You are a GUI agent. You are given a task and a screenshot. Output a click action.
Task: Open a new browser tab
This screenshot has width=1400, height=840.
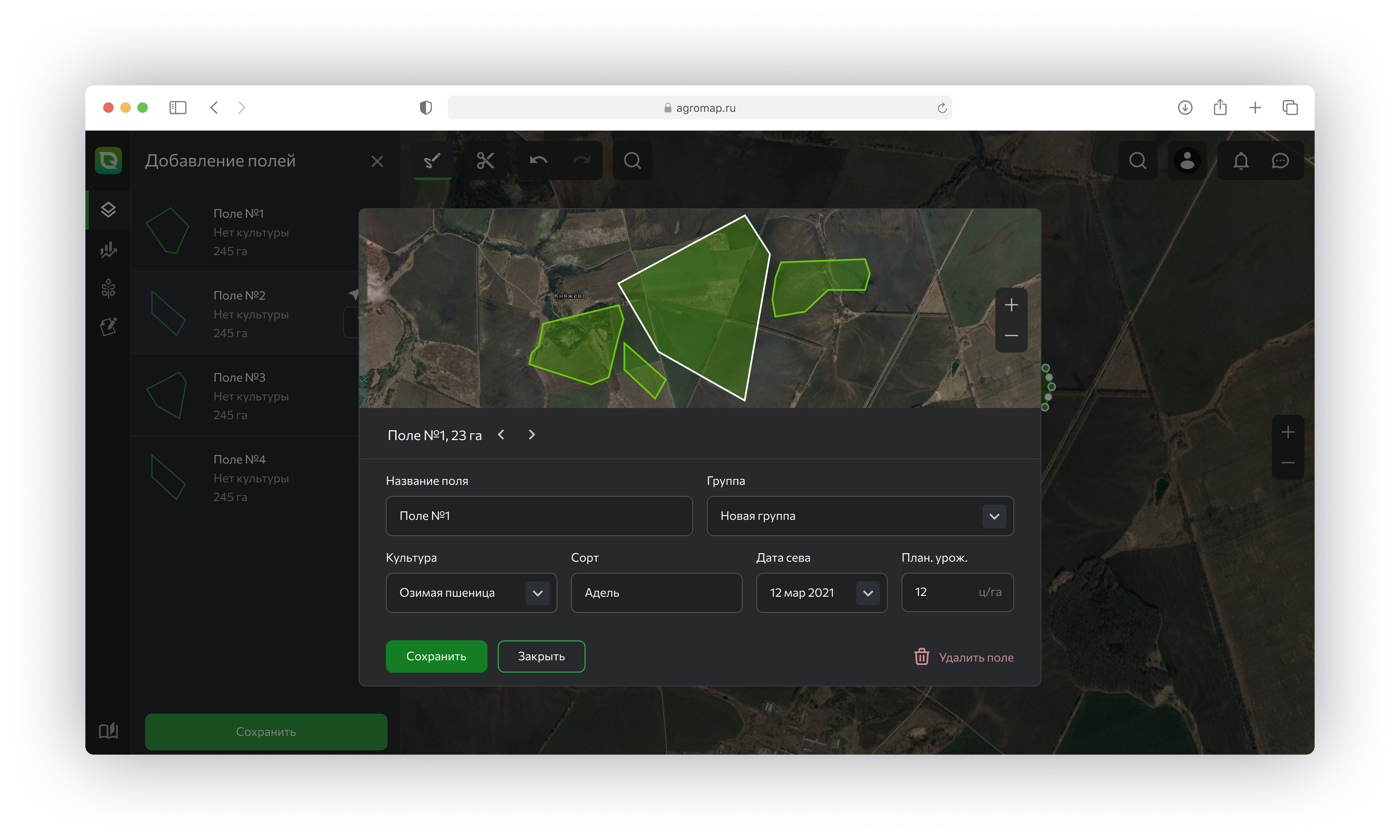pyautogui.click(x=1254, y=108)
